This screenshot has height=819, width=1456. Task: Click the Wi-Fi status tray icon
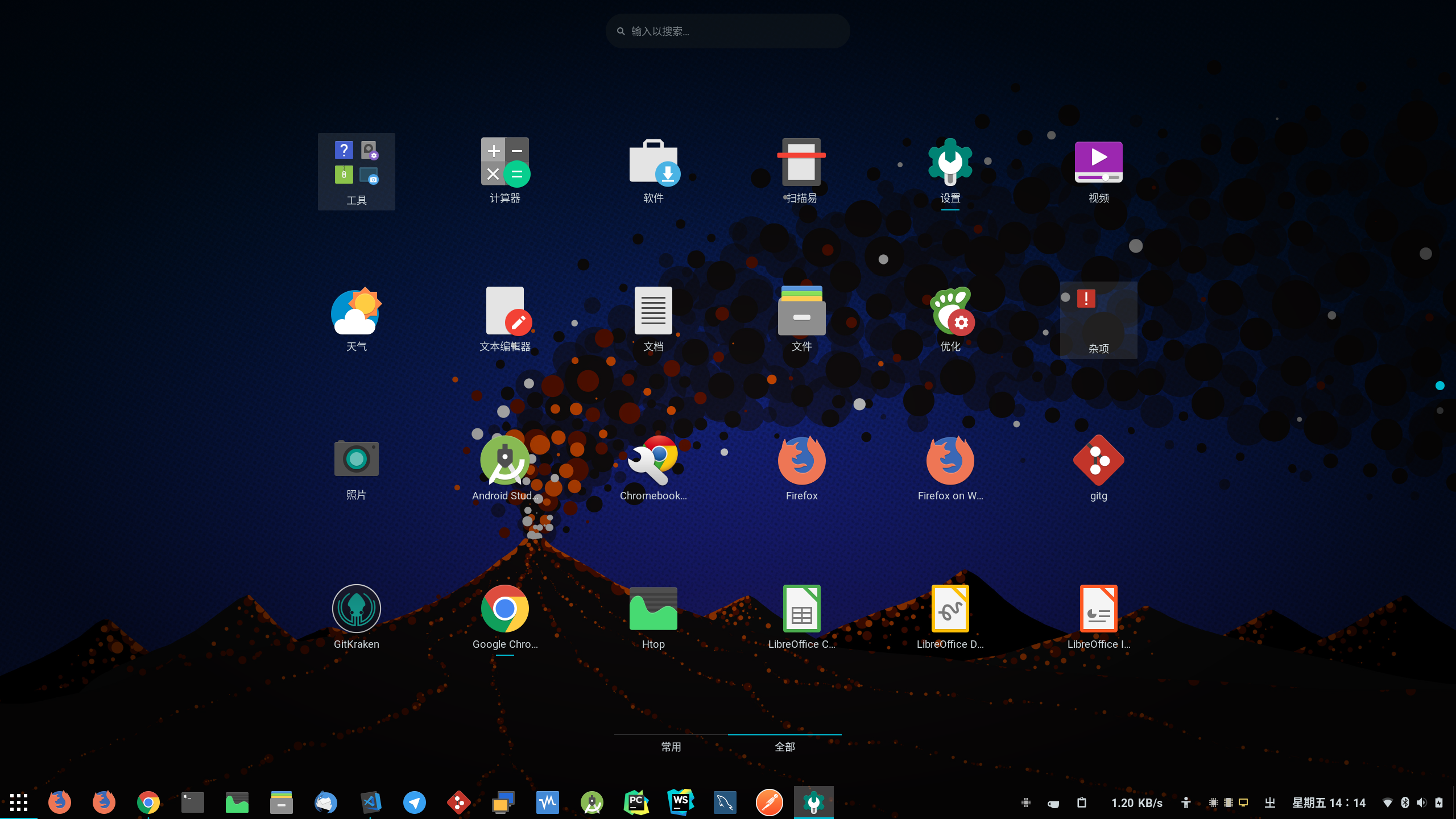[x=1387, y=803]
